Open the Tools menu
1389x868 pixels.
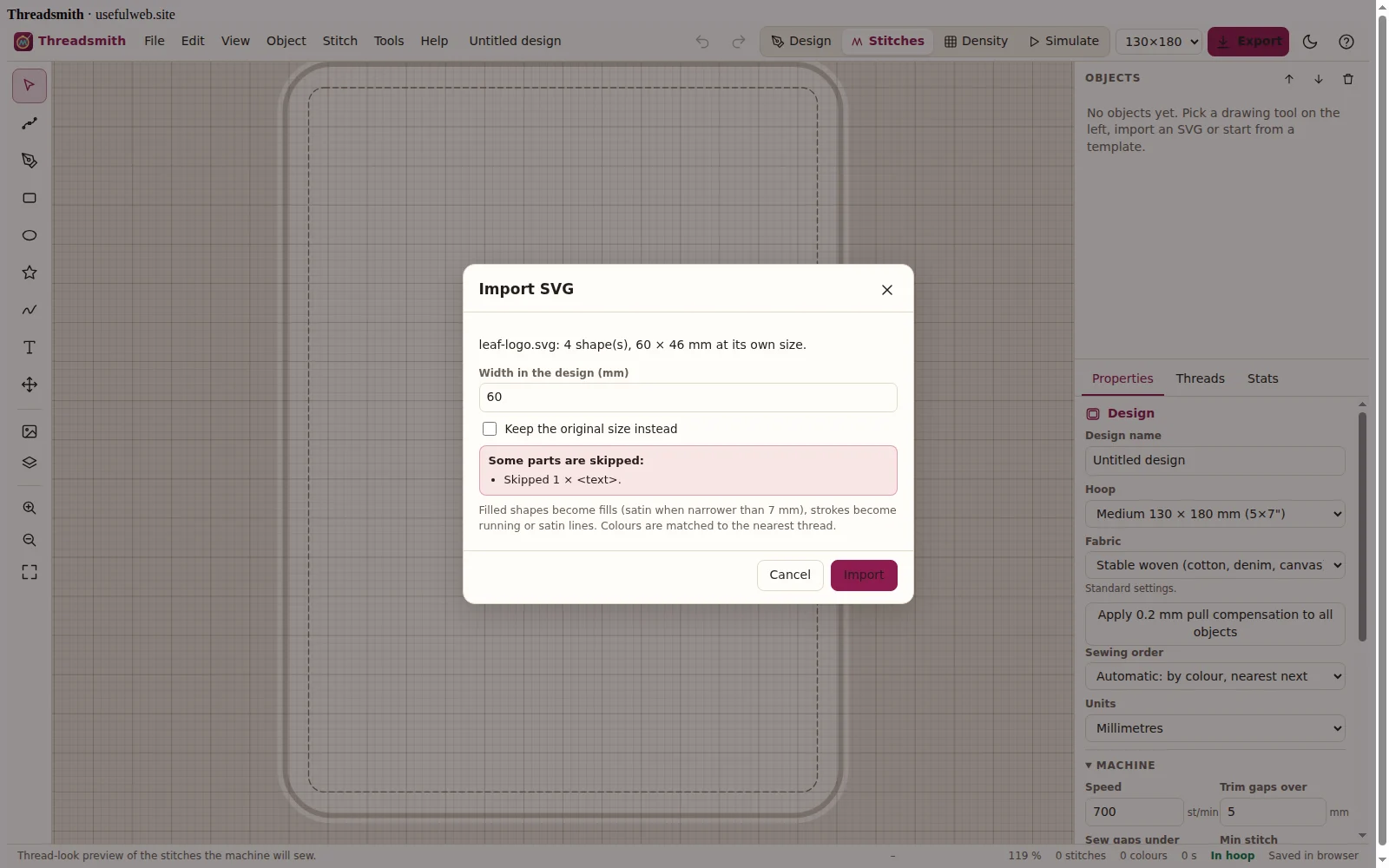389,41
